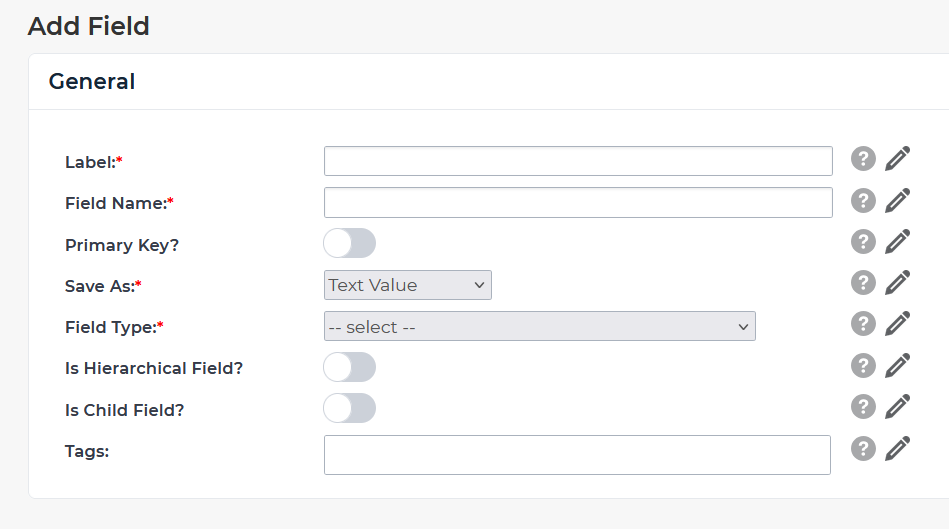Click the pencil edit icon for Label
The width and height of the screenshot is (949, 529).
[898, 159]
